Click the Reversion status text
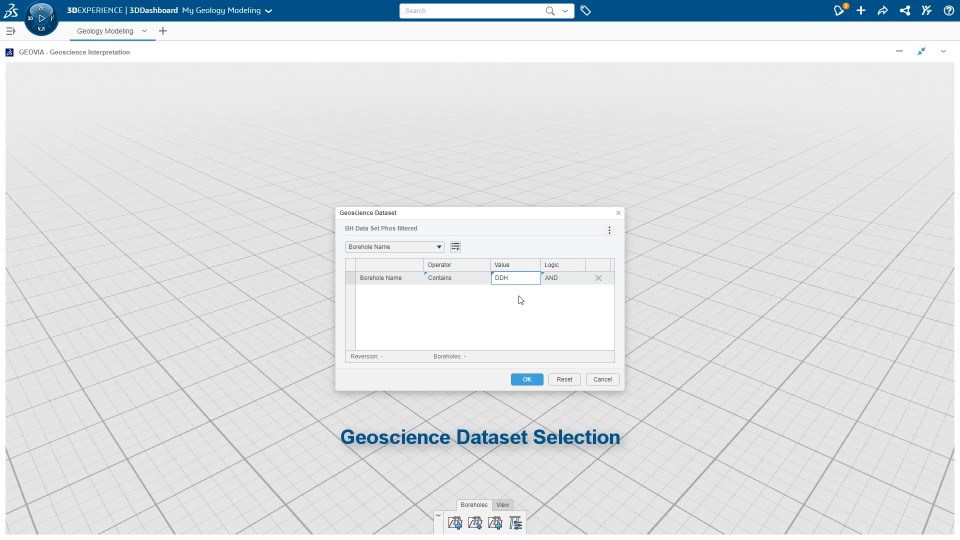960x540 pixels. pos(367,356)
